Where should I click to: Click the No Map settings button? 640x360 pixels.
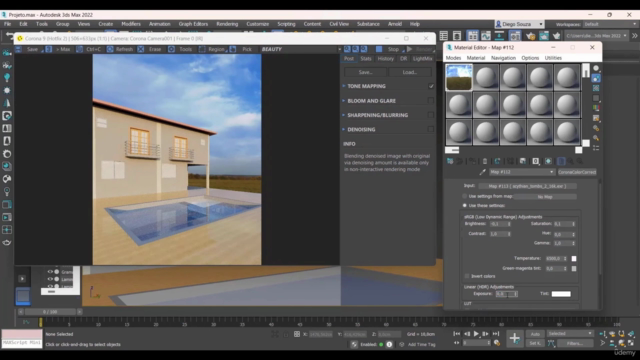click(x=545, y=197)
